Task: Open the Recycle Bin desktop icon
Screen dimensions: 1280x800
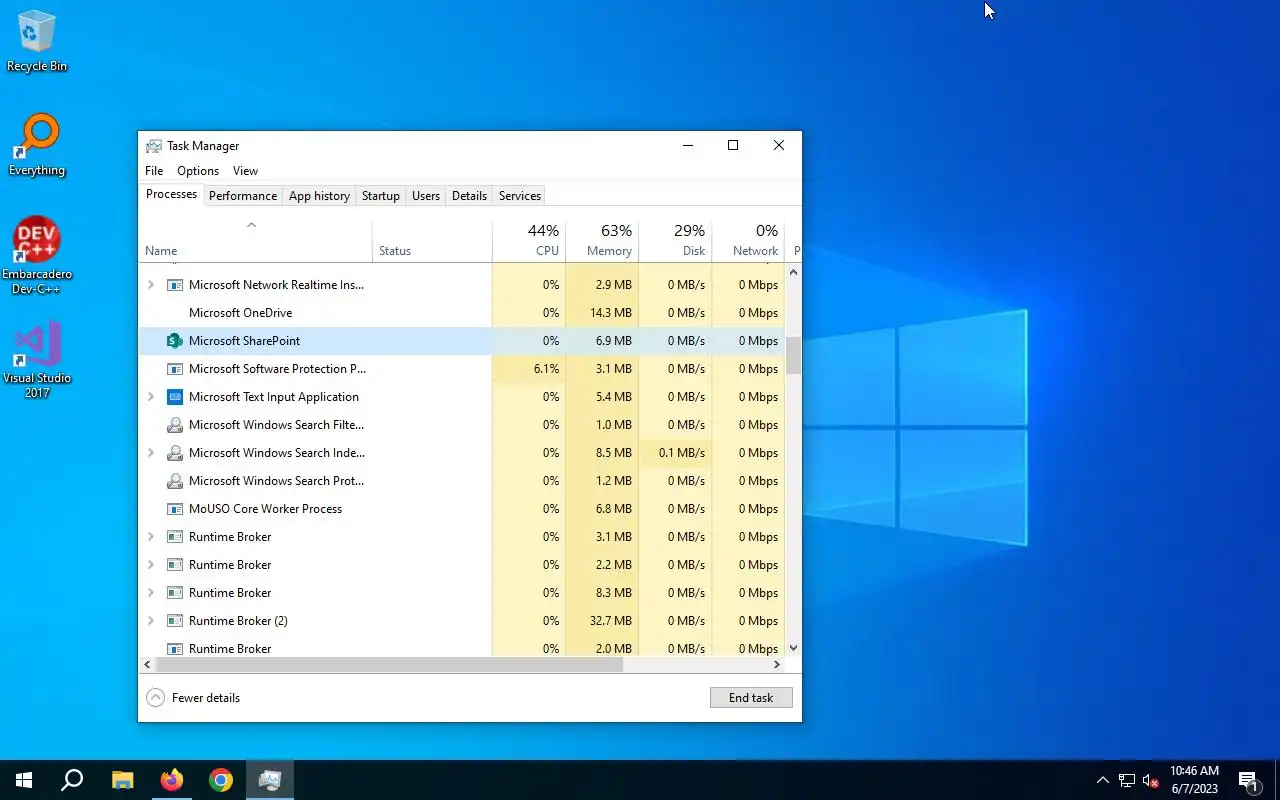Action: tap(37, 42)
